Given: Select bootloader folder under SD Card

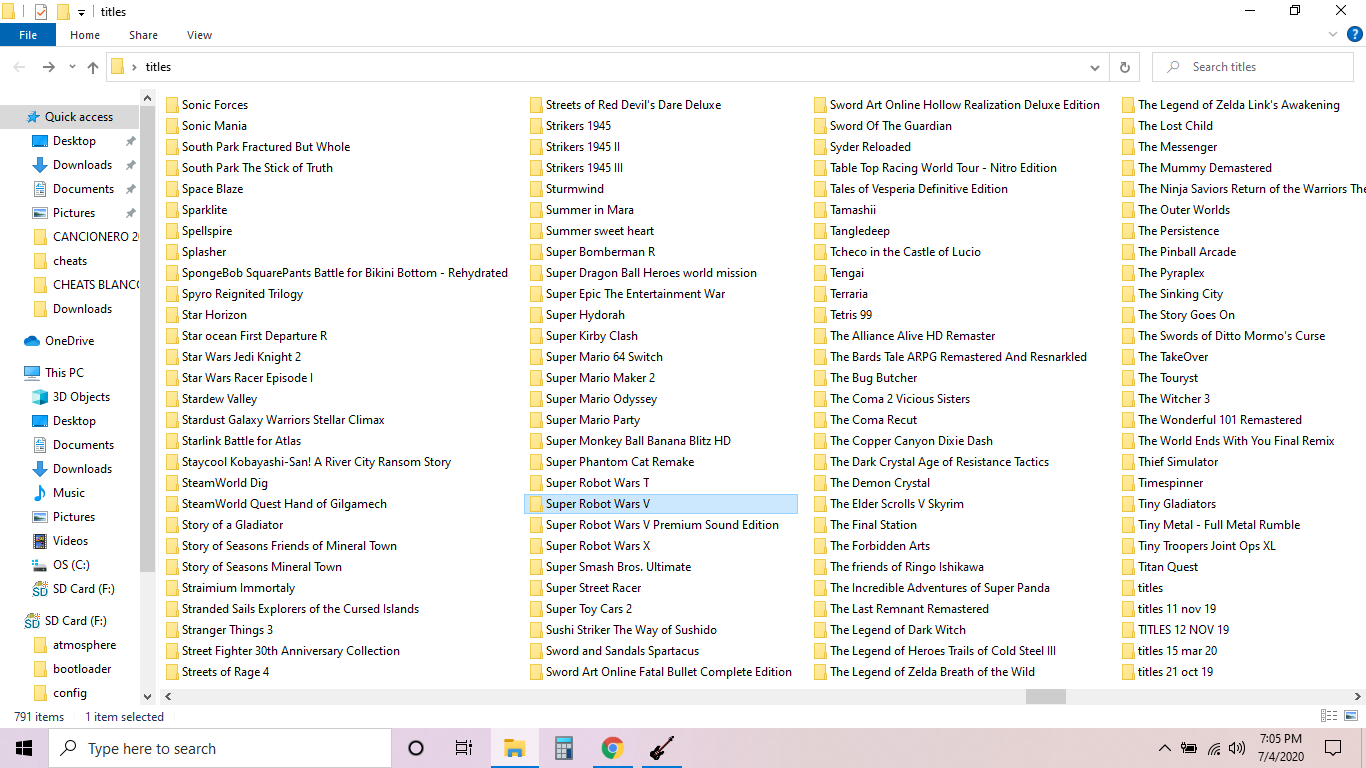Looking at the screenshot, I should [x=82, y=669].
